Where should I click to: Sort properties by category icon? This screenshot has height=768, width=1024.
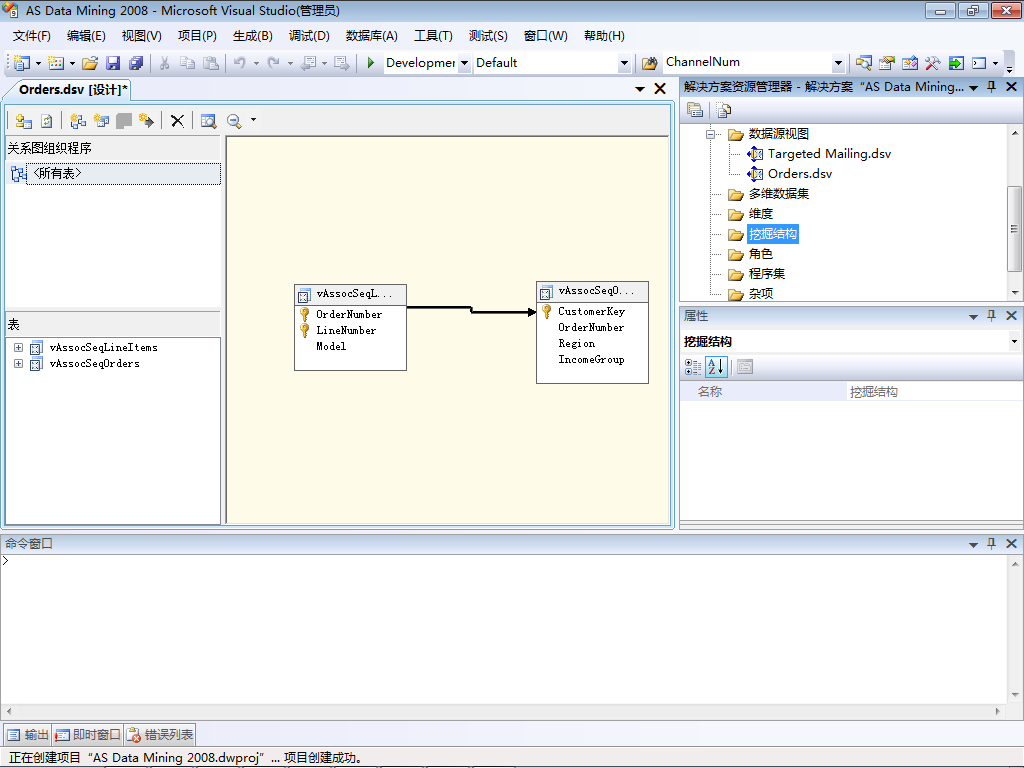click(693, 367)
